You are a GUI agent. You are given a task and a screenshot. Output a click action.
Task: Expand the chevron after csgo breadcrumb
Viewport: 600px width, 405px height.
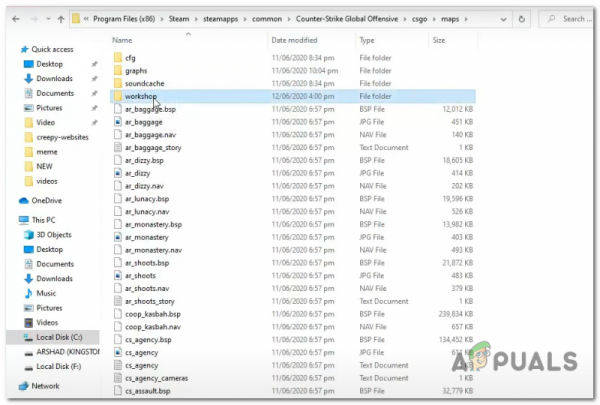click(434, 19)
